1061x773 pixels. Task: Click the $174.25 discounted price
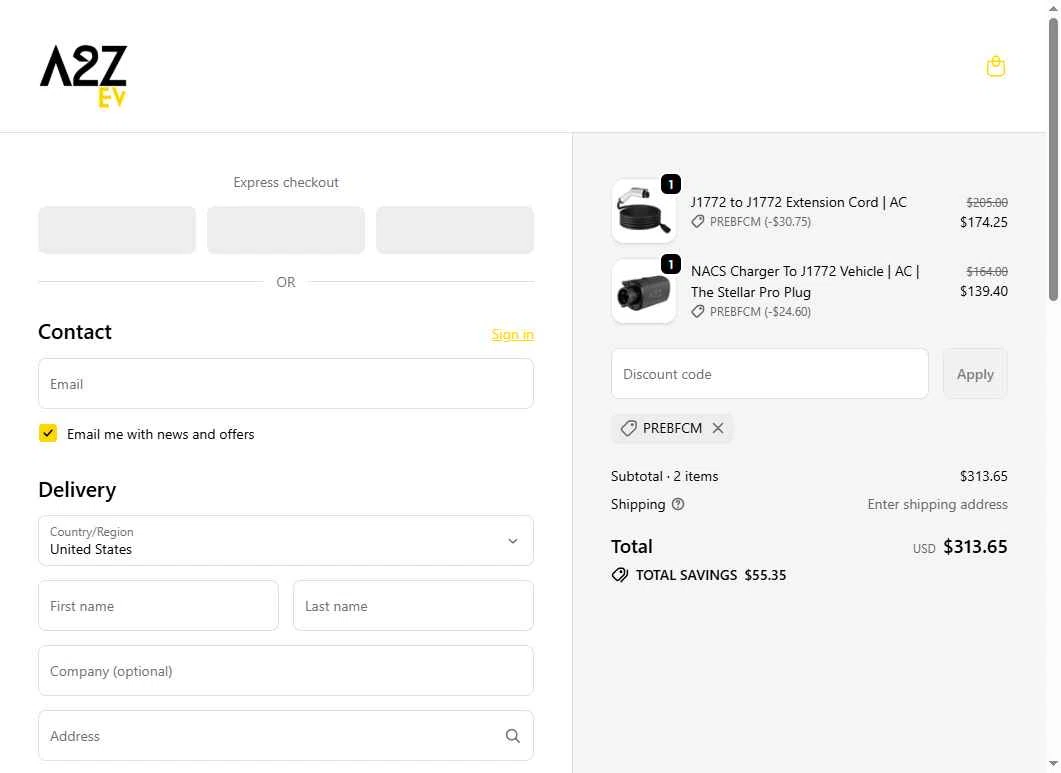pos(983,222)
